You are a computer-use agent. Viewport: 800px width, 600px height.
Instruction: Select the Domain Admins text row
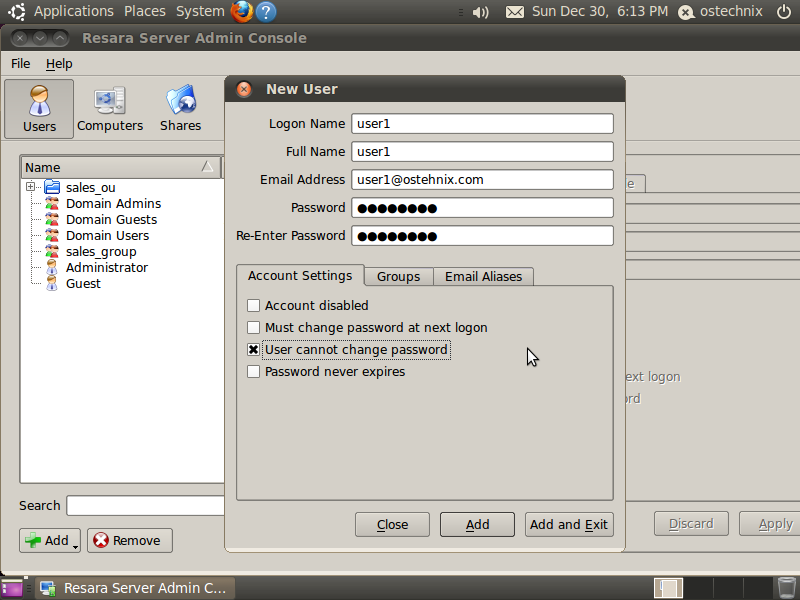[113, 204]
